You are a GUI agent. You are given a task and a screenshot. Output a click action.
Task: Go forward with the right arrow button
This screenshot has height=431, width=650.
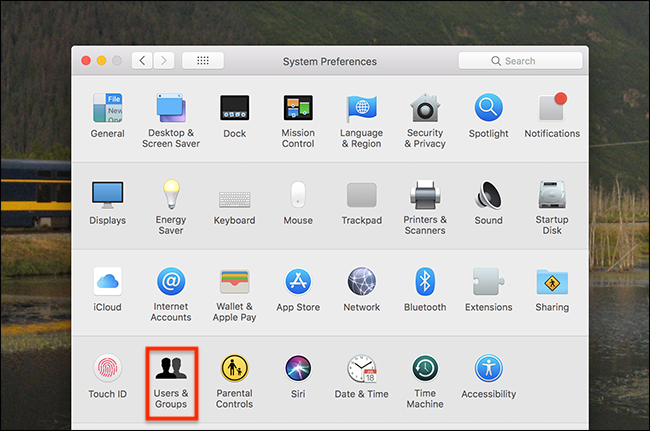[164, 61]
